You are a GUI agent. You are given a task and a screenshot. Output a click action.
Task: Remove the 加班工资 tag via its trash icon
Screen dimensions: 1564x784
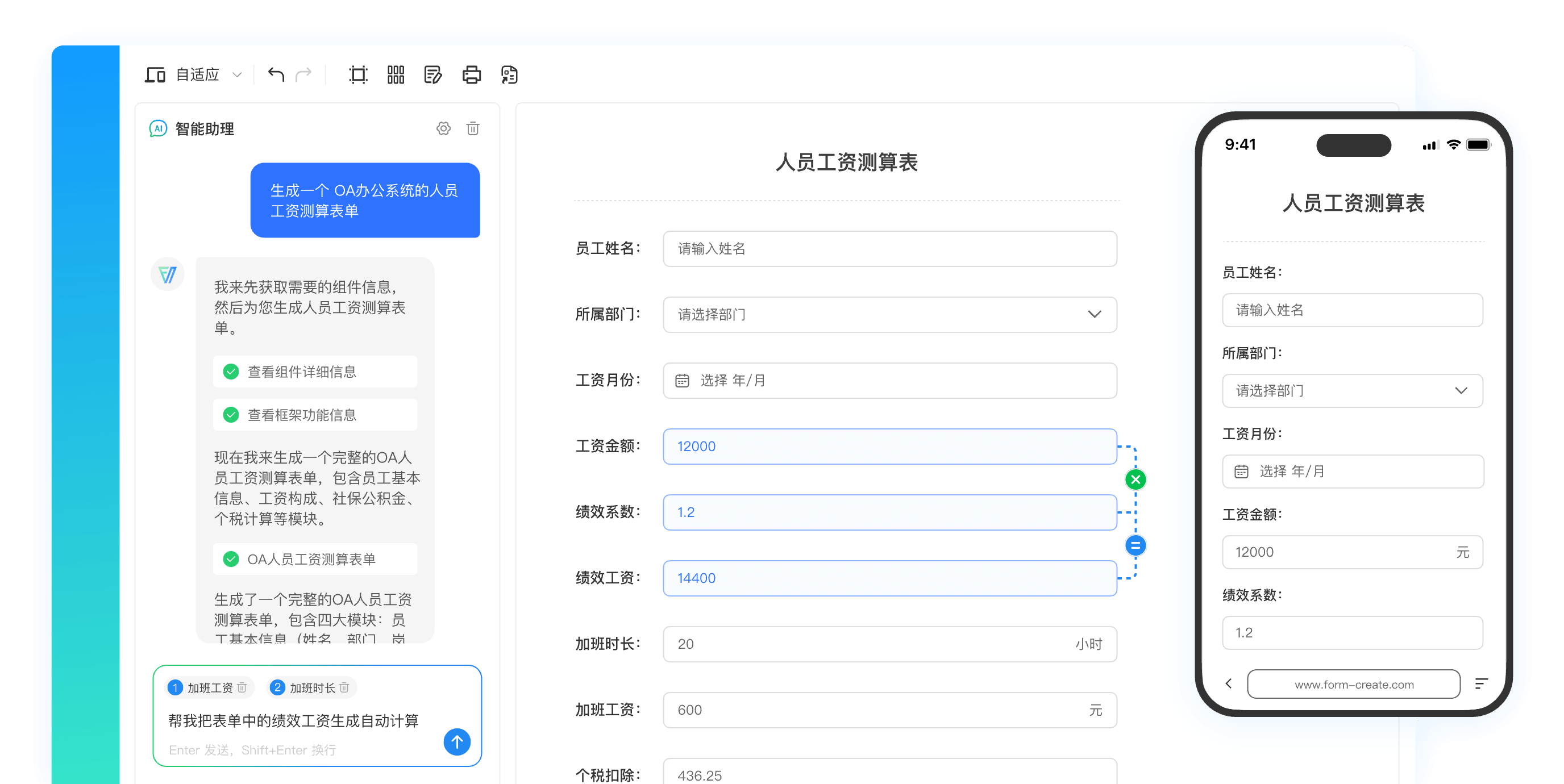(242, 687)
